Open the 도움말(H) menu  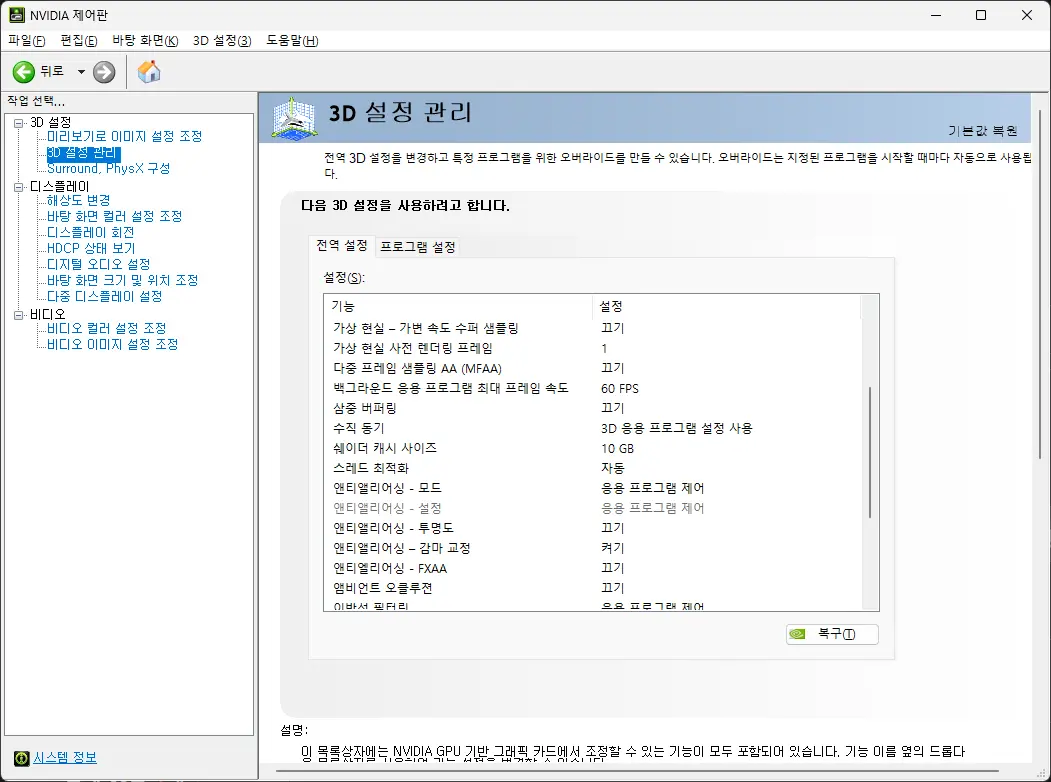point(292,41)
